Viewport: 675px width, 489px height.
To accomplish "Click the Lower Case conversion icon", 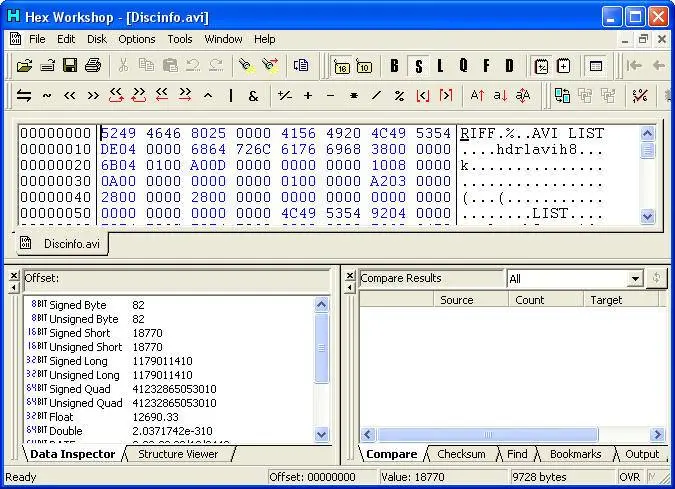I will coord(500,96).
